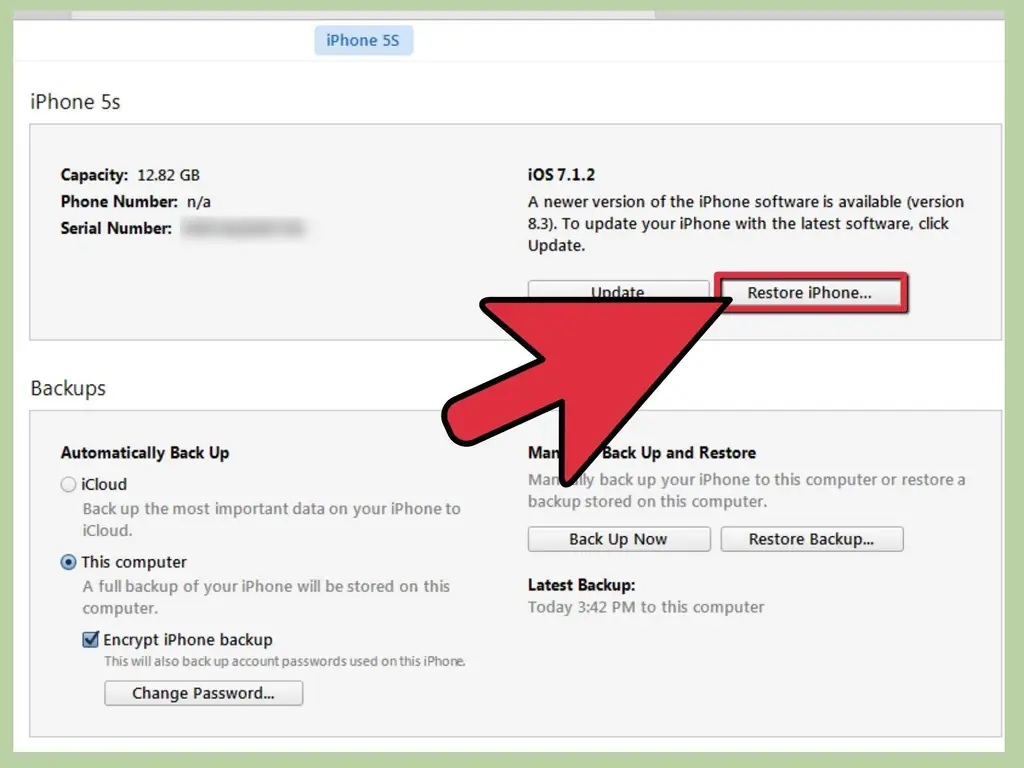Uncheck Encrypt iPhone backup checkbox
The height and width of the screenshot is (768, 1024).
point(91,639)
